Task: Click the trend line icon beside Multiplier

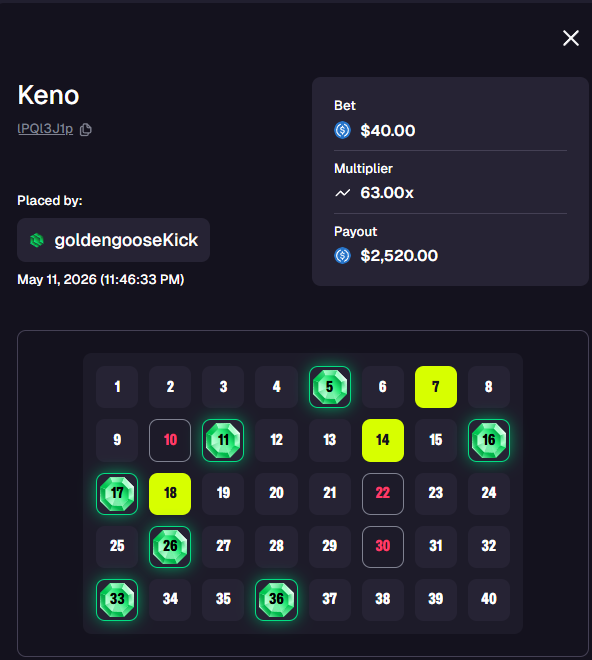Action: click(x=343, y=193)
